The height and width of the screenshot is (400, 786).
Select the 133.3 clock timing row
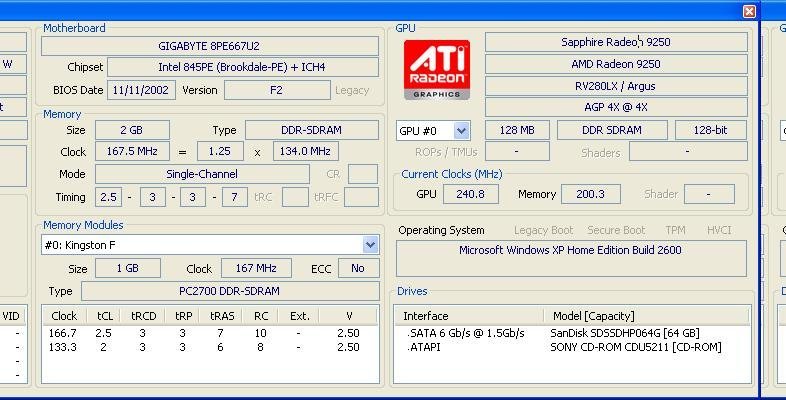(x=210, y=347)
